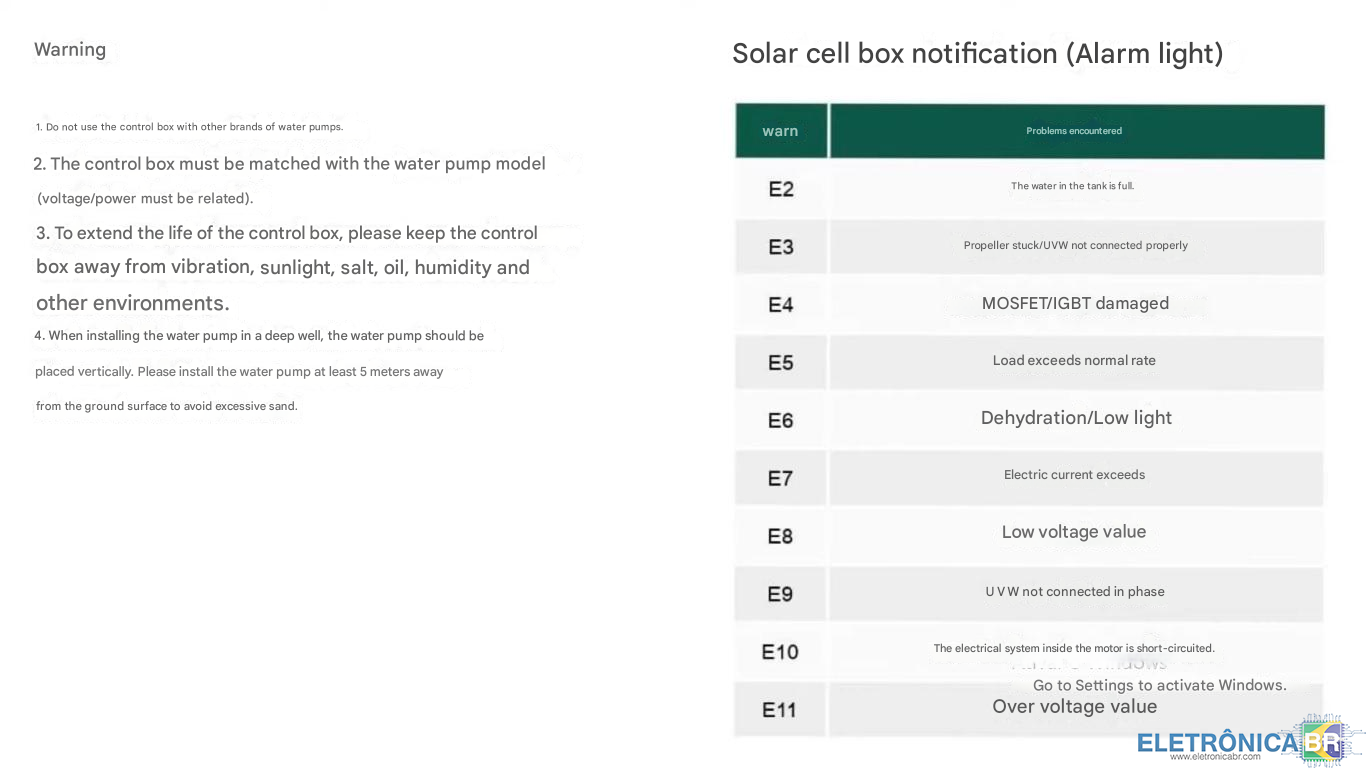
Task: Select the "warn" table header cell
Action: point(780,131)
